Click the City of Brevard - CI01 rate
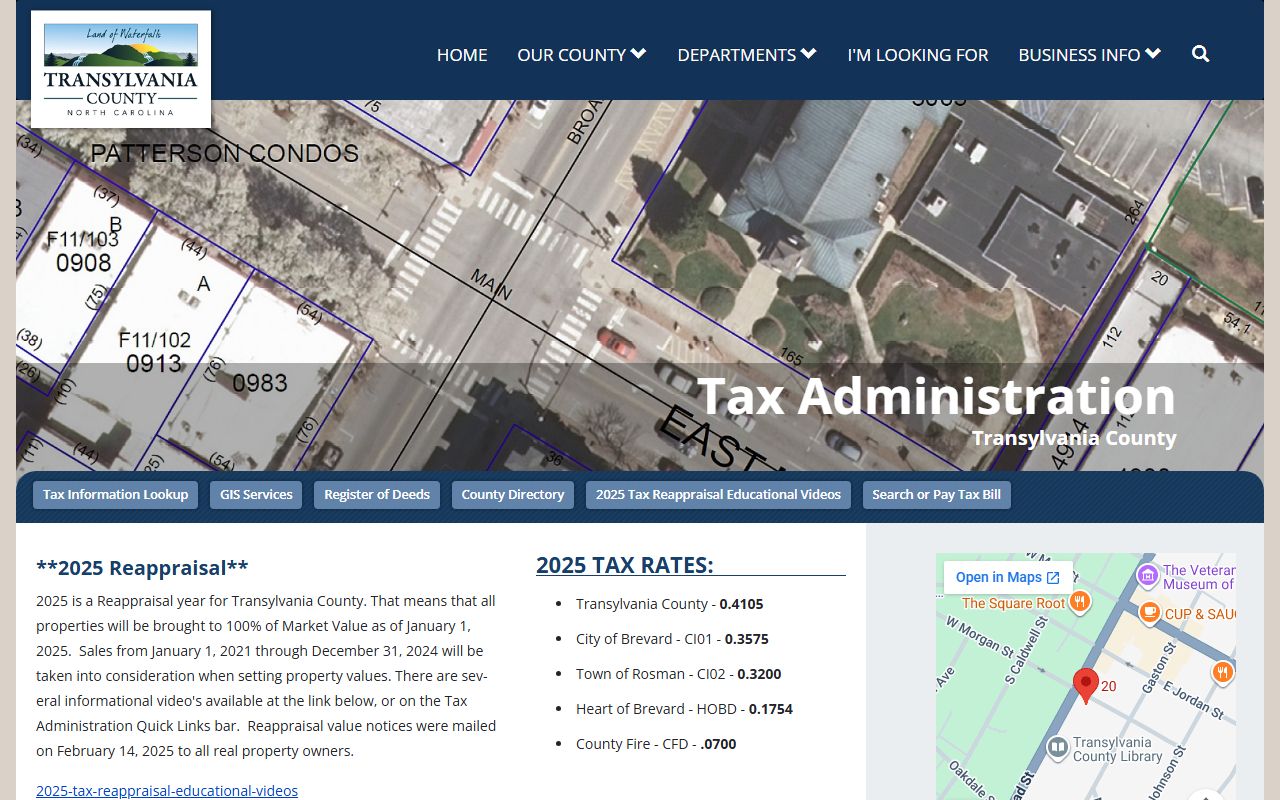This screenshot has width=1280, height=800. pyautogui.click(x=672, y=639)
